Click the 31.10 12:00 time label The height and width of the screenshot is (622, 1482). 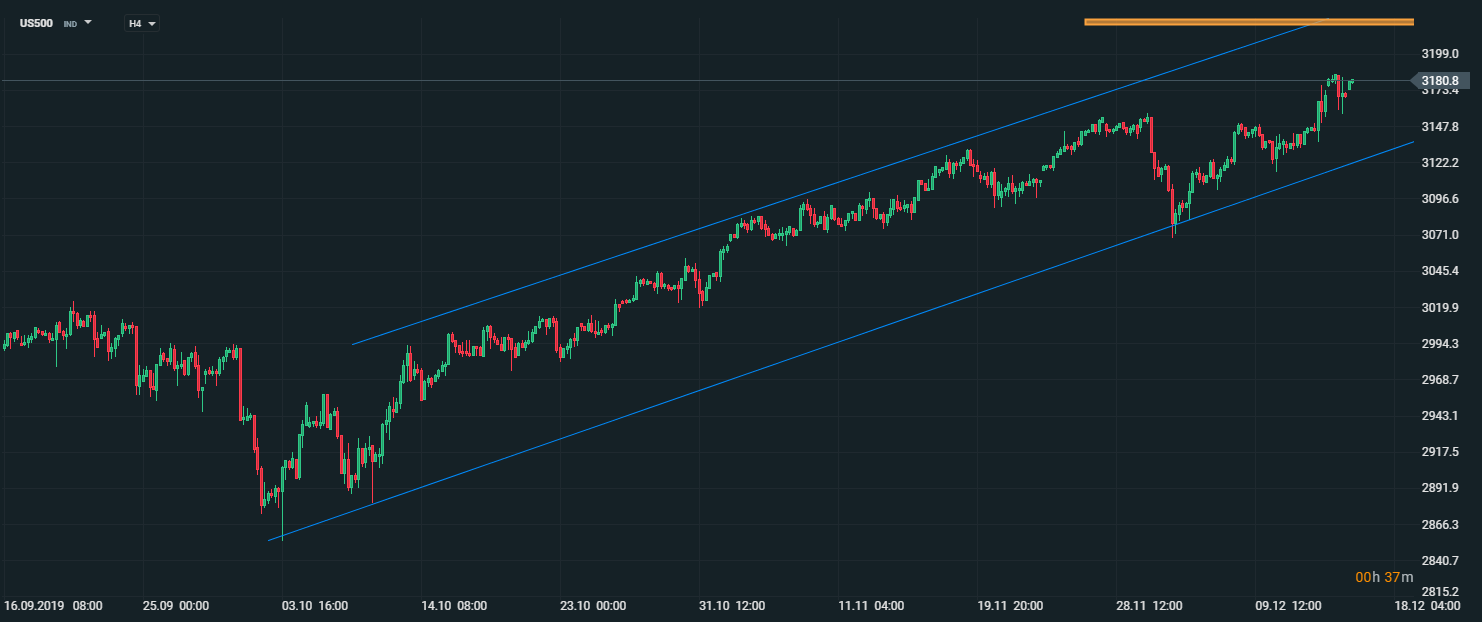tap(732, 606)
